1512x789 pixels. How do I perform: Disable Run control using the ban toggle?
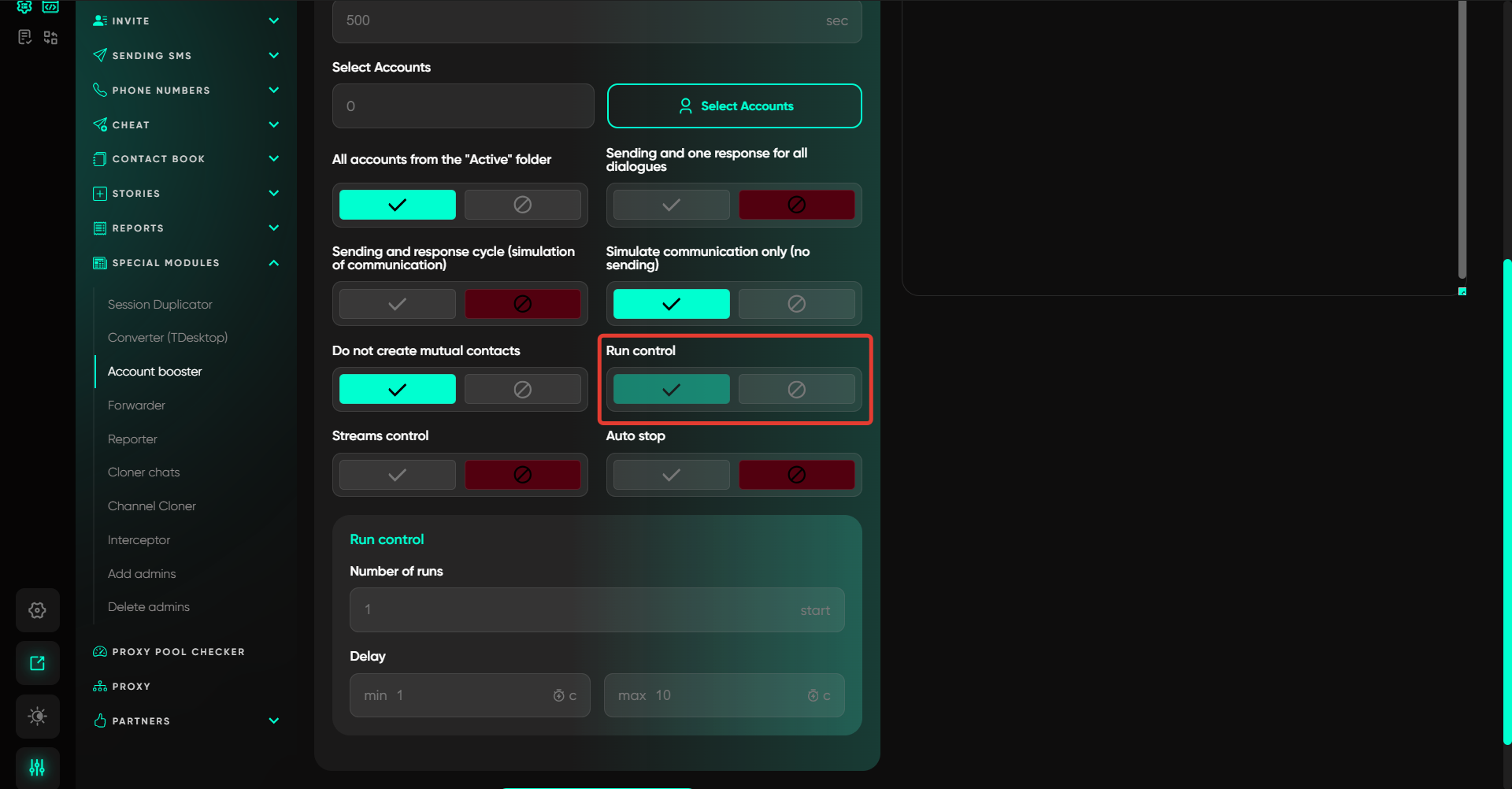click(x=796, y=390)
